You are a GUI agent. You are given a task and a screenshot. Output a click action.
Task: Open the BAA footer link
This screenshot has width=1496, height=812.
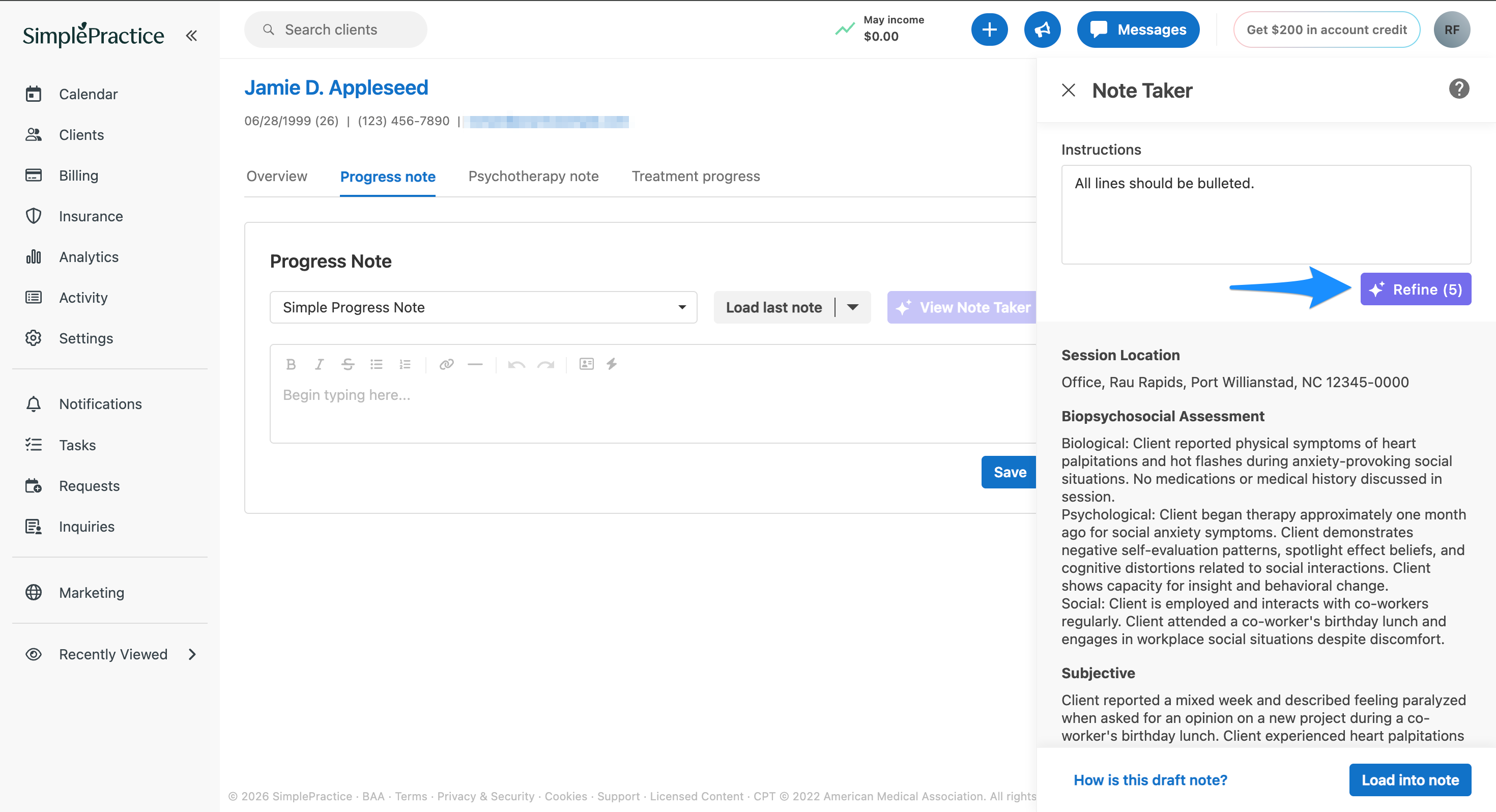pos(373,796)
